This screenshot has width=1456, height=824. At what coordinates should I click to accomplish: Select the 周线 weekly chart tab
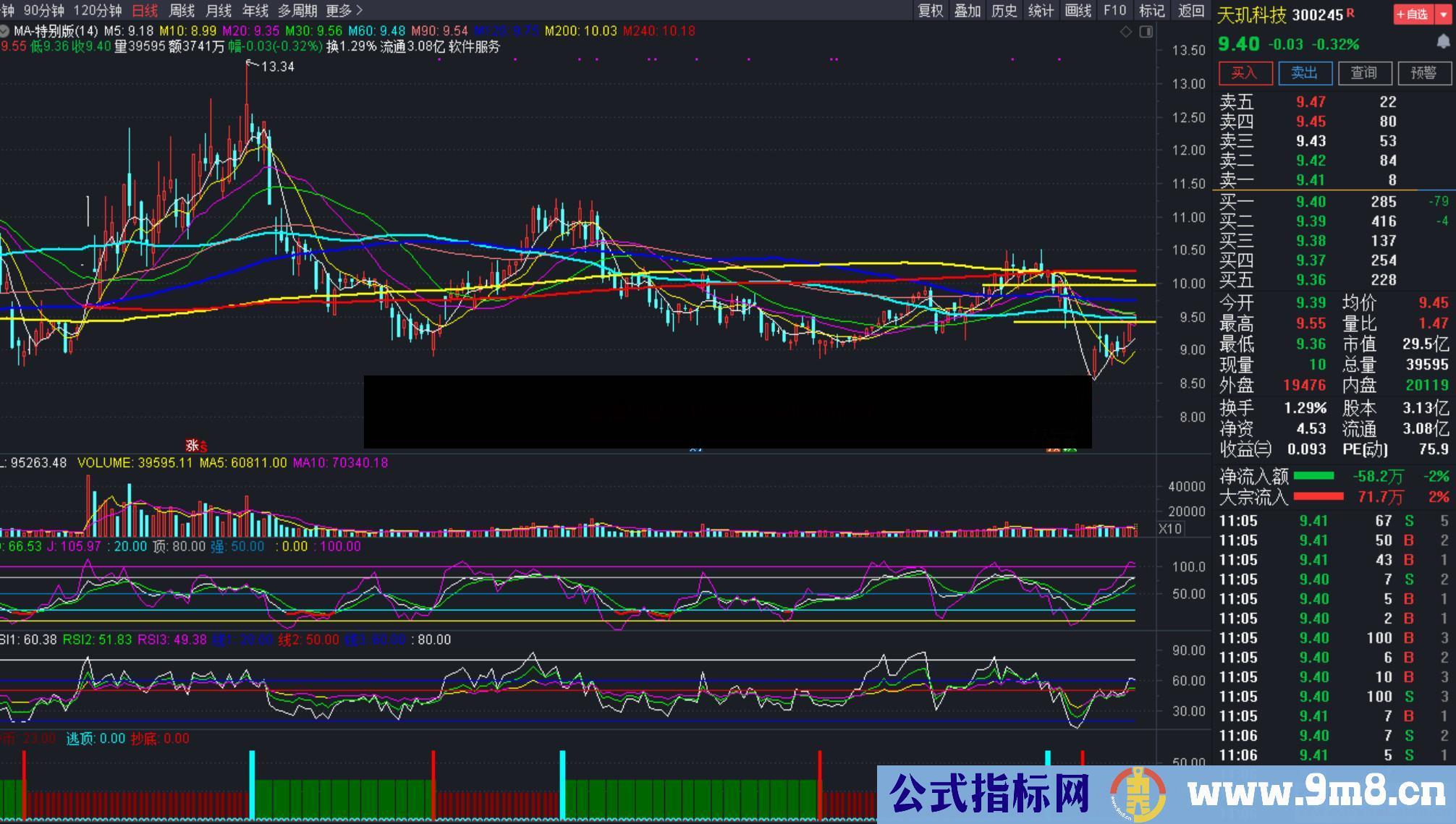tap(182, 10)
